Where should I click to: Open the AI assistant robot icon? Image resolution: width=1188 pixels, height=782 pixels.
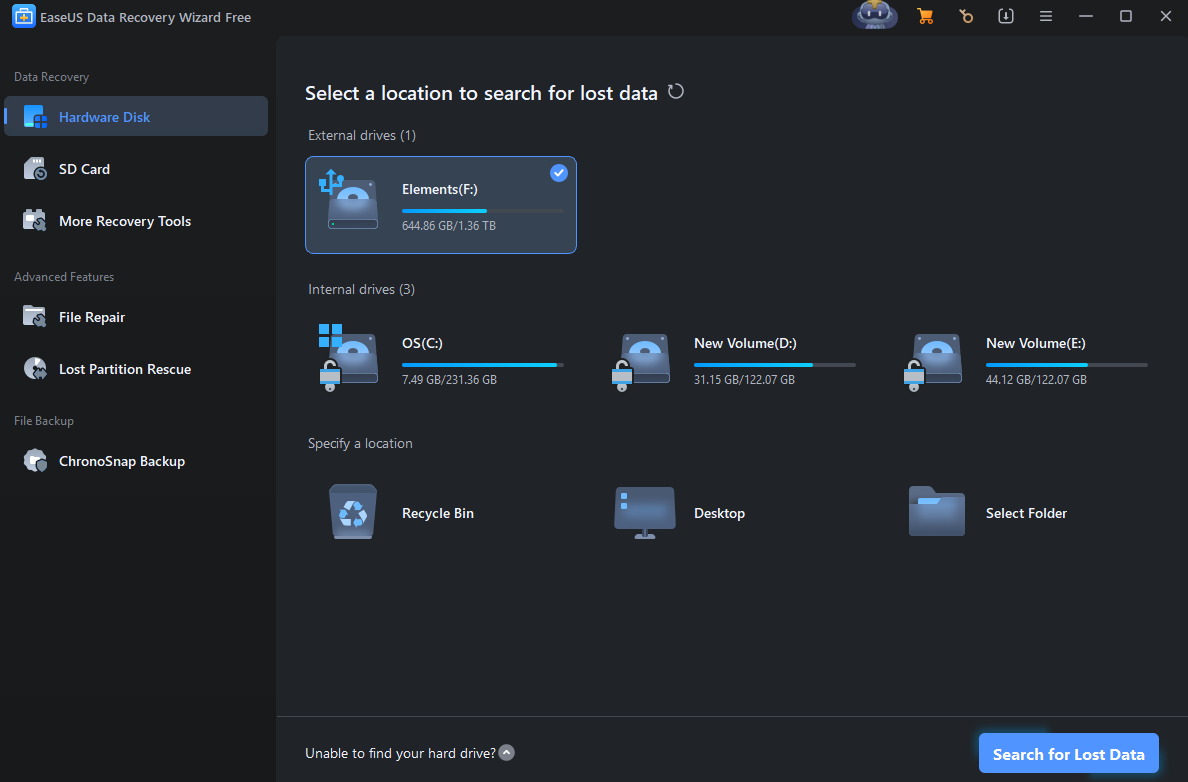pyautogui.click(x=874, y=16)
